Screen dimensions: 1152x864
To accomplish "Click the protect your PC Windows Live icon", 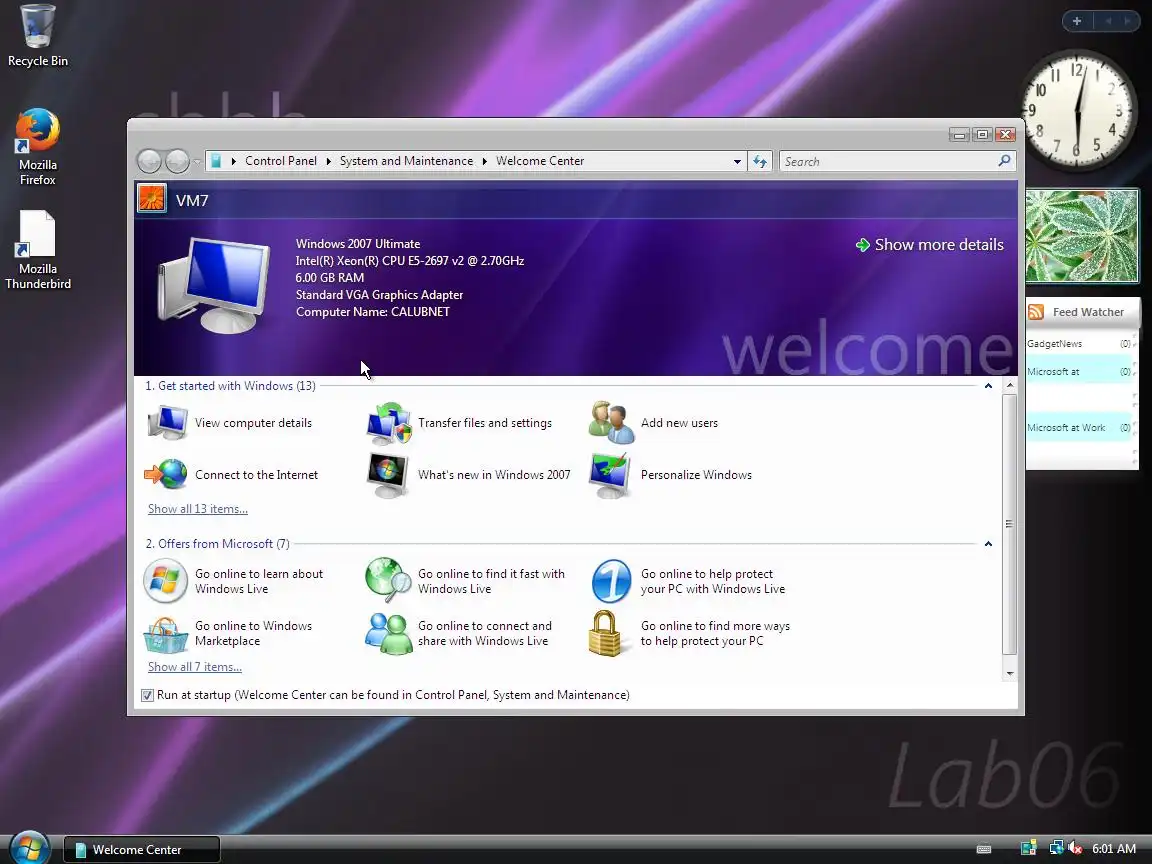I will pos(611,581).
